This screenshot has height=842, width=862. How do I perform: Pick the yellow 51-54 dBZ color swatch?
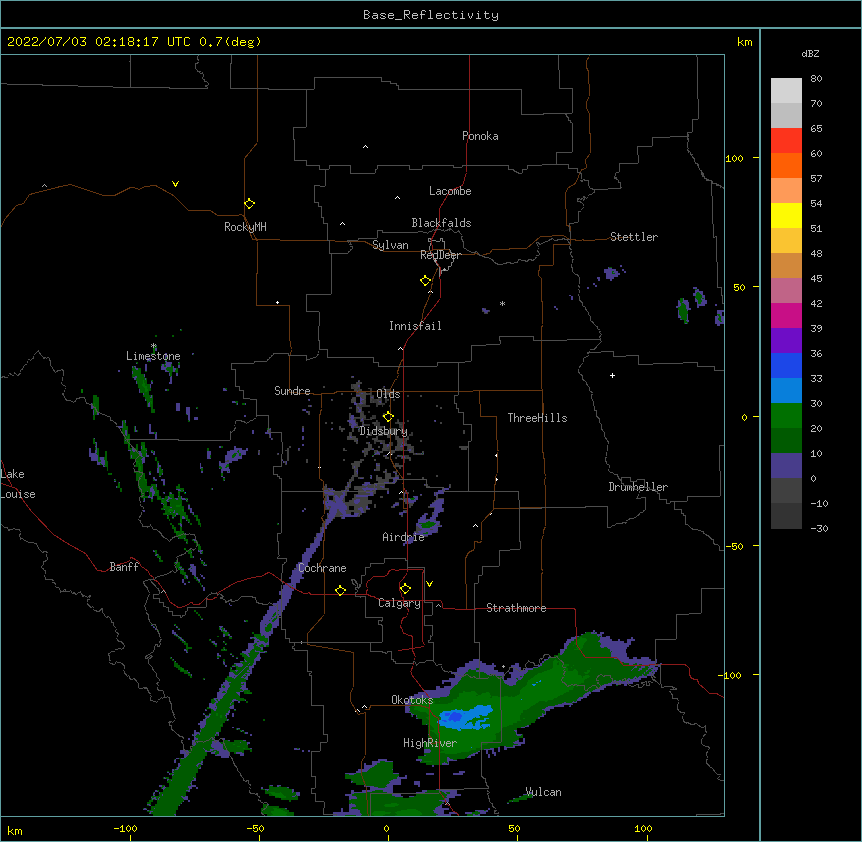(x=786, y=215)
